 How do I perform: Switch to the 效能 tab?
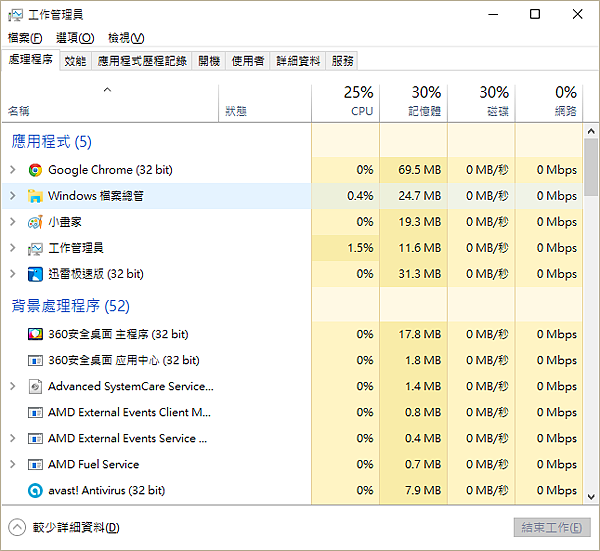[75, 61]
